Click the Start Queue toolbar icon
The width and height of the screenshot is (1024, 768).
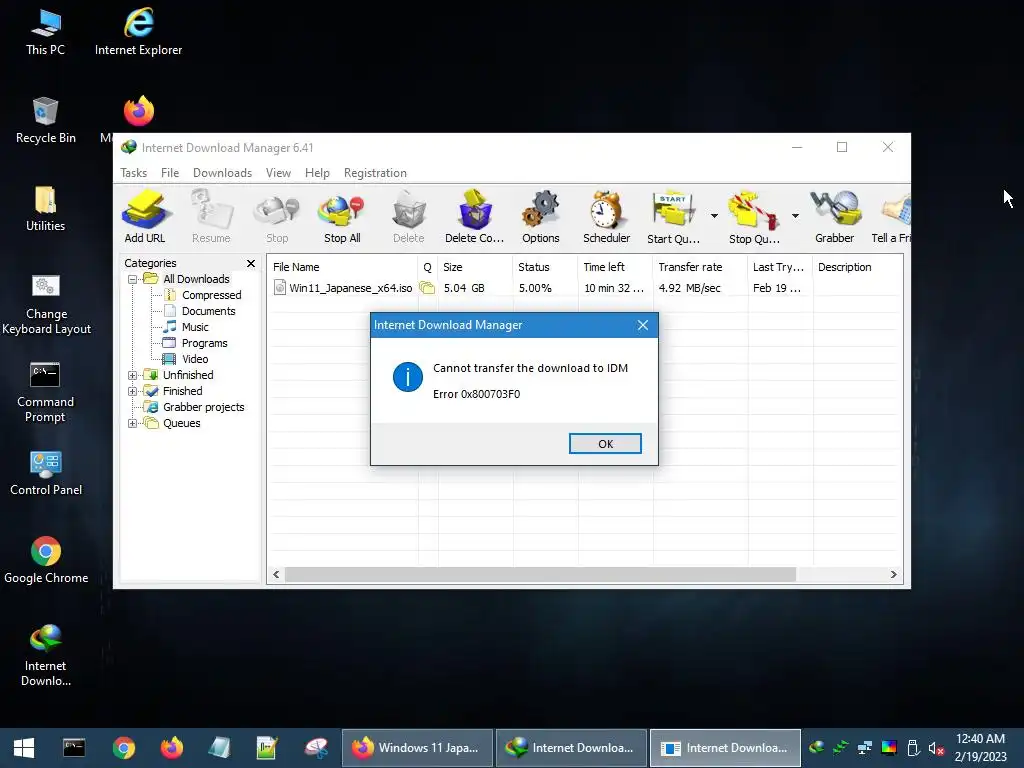point(673,217)
